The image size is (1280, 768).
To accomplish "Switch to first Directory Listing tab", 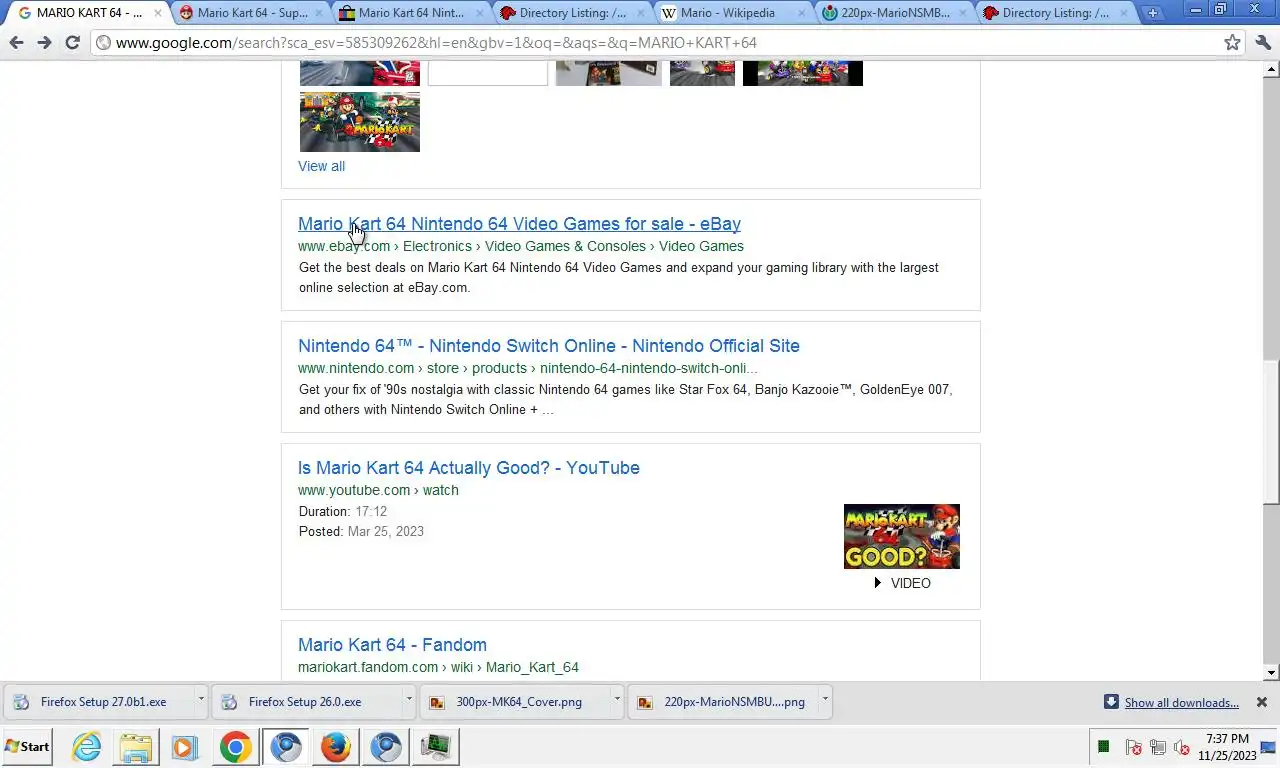I will [574, 13].
